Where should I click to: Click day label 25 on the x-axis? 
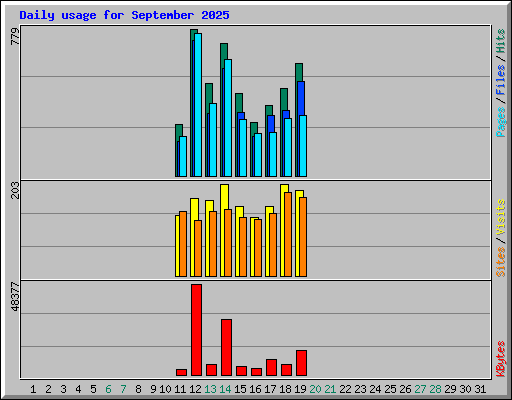[390, 389]
